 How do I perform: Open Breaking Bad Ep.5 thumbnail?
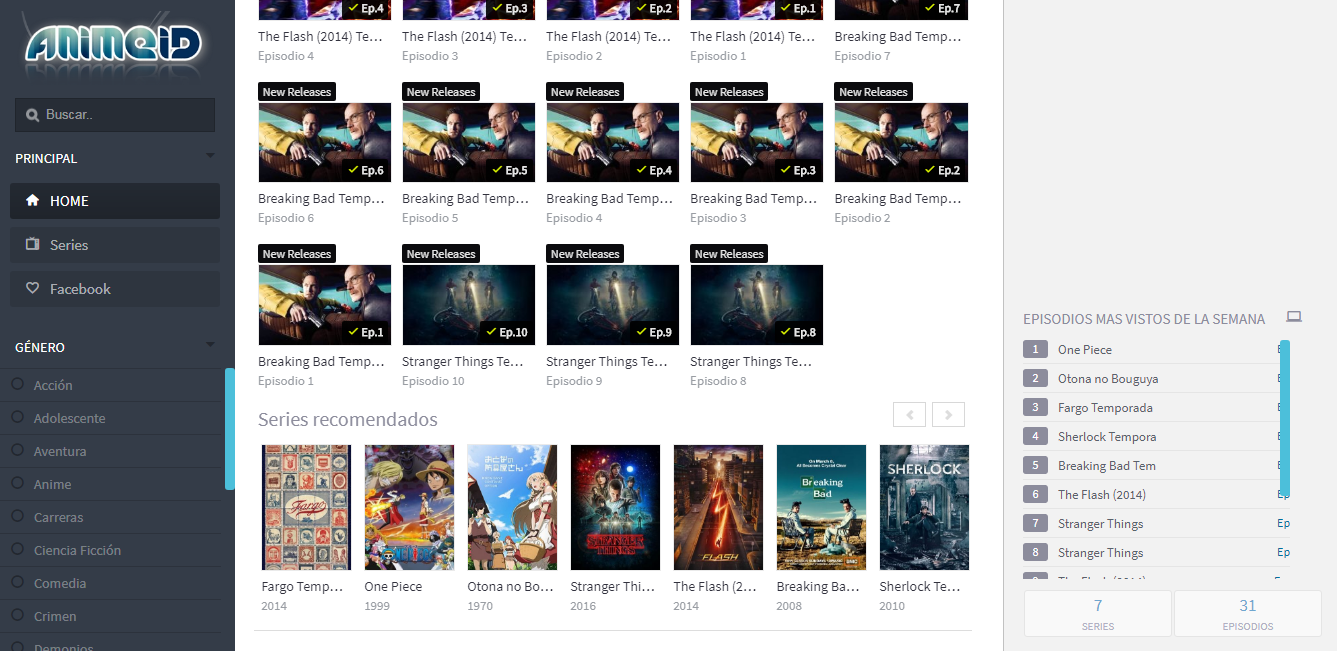[x=469, y=142]
